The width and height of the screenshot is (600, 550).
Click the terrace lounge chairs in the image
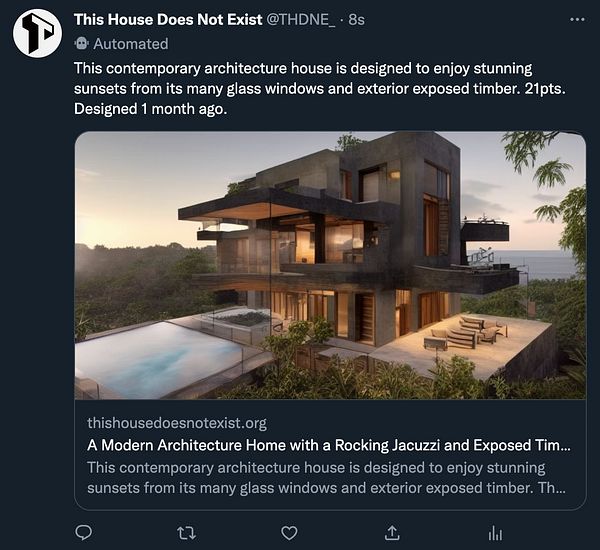pos(465,332)
